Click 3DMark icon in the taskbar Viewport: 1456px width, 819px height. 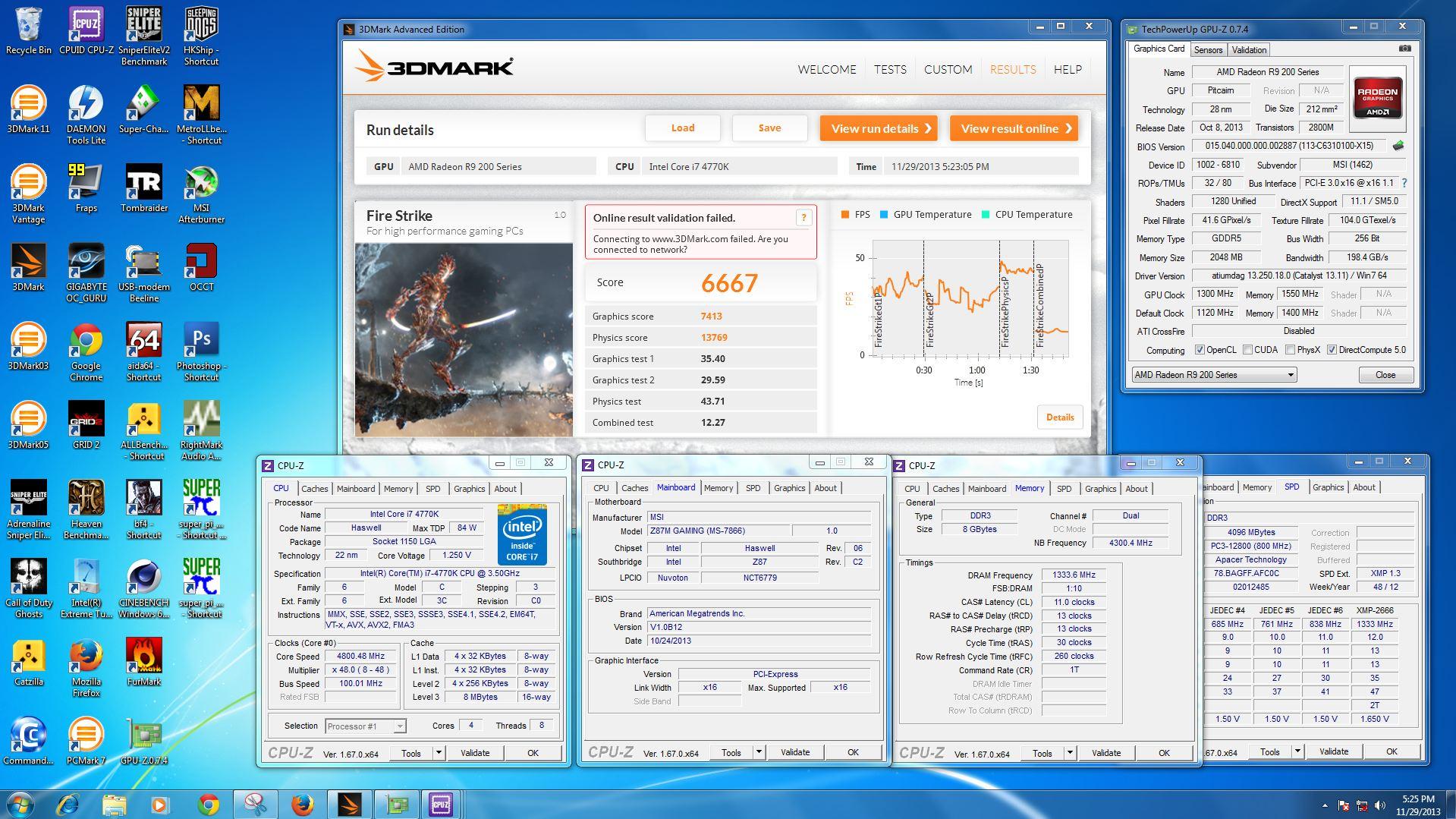point(349,805)
